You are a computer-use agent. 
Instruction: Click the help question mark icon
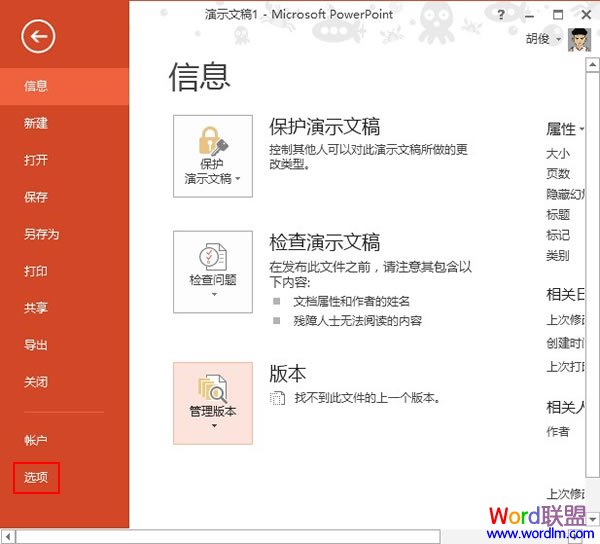click(501, 15)
